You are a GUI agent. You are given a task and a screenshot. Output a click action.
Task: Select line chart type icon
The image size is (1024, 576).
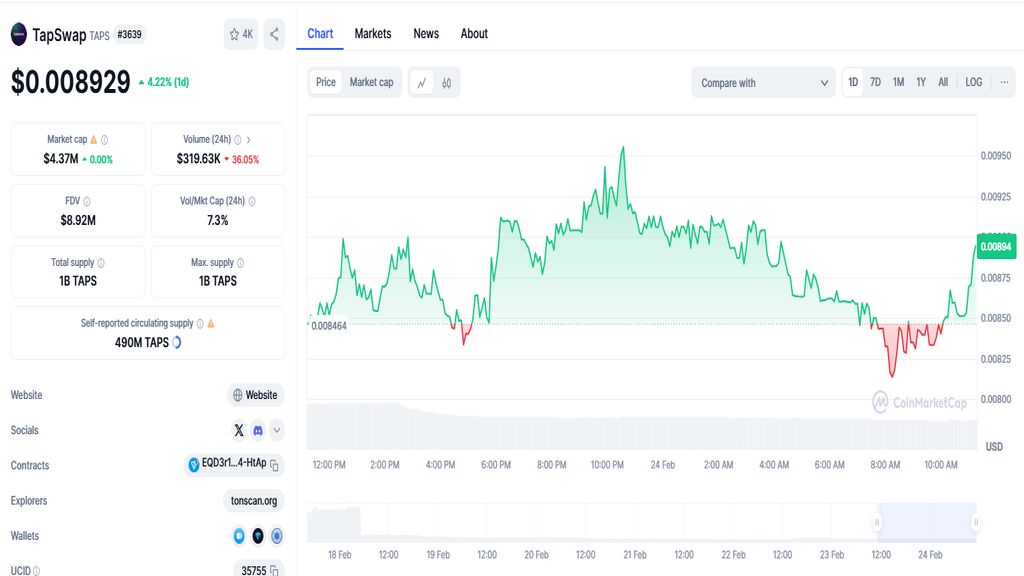422,83
